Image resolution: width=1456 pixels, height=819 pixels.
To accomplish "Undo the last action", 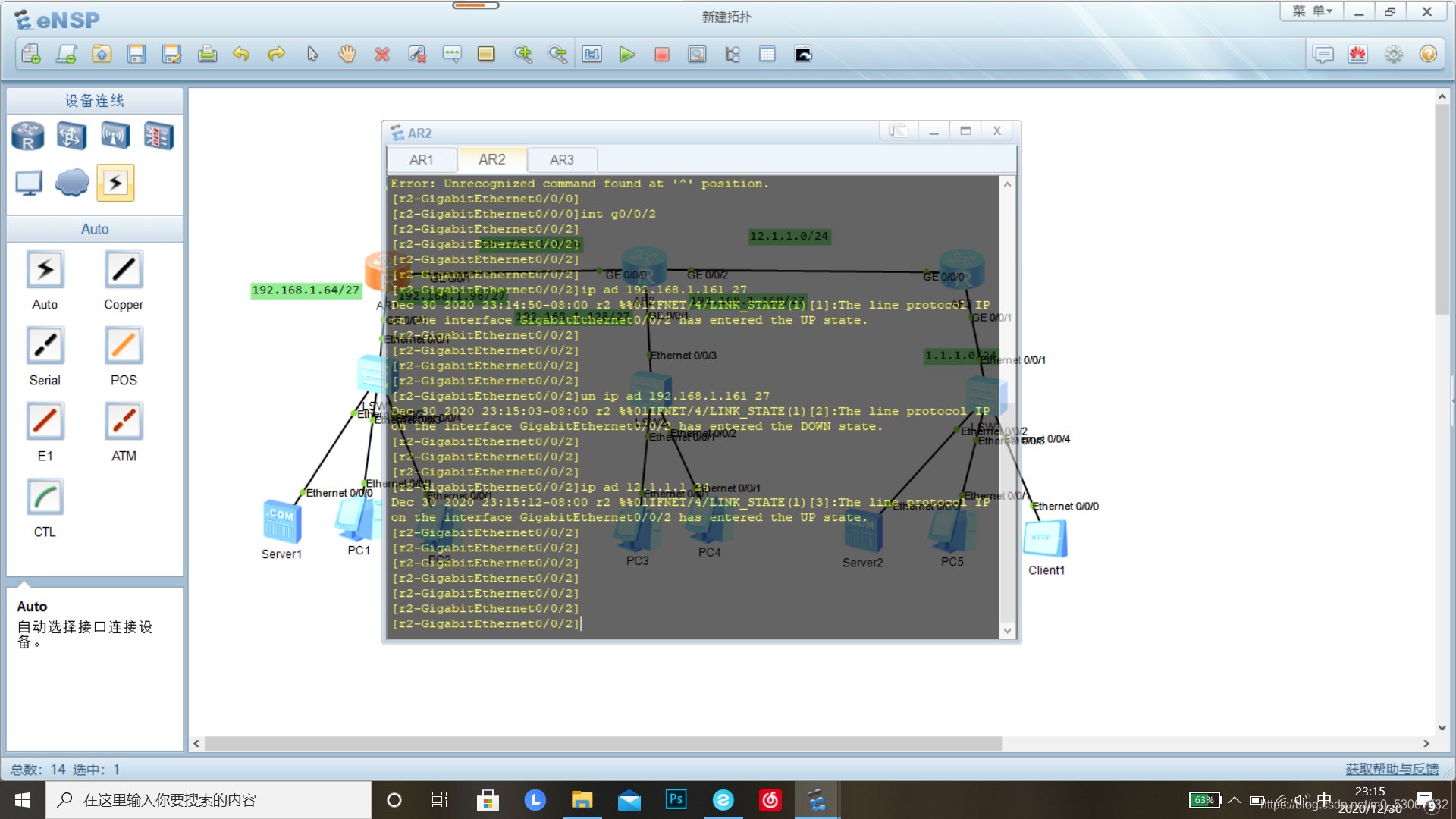I will click(241, 54).
